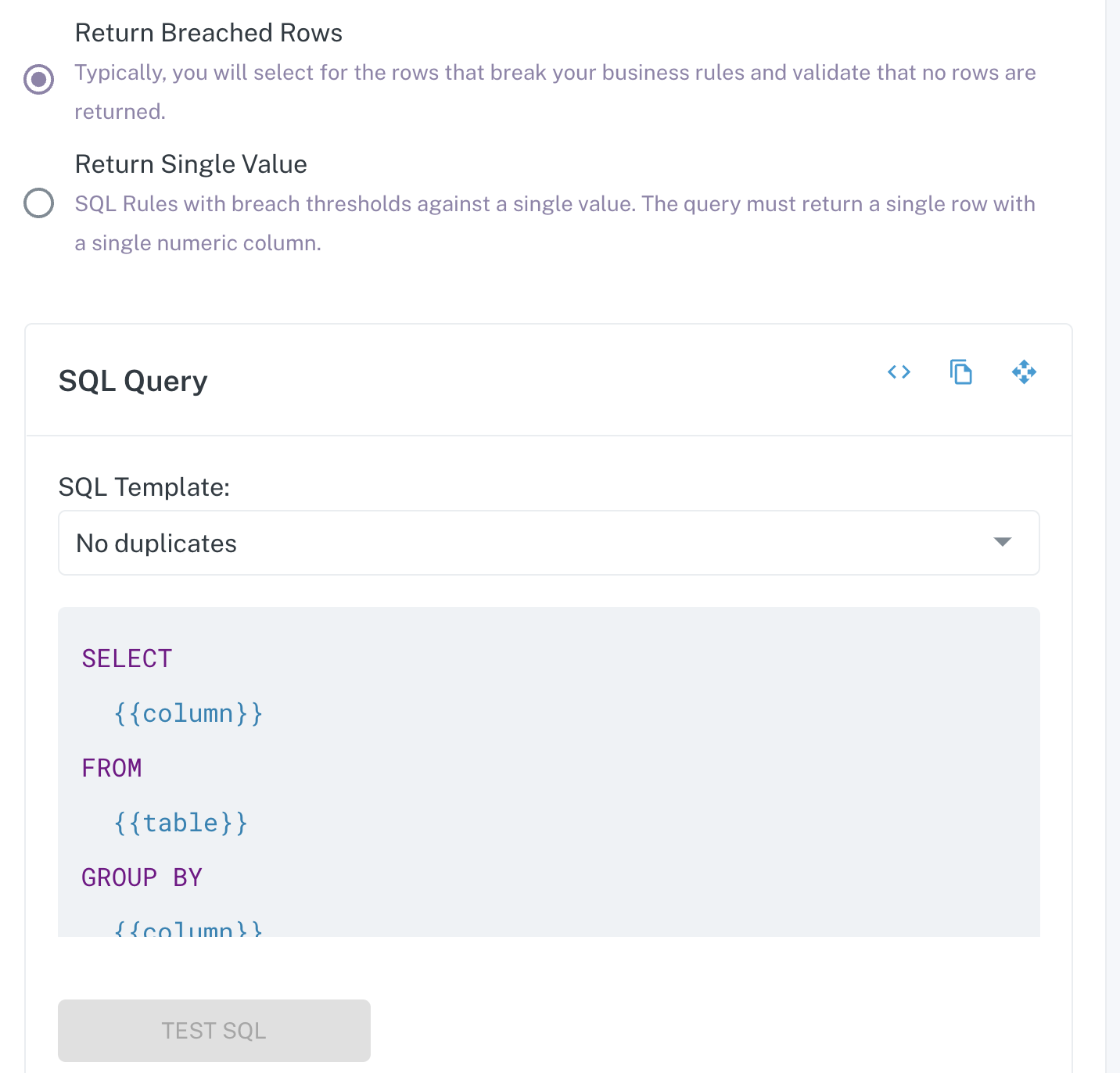Open the SQL Template dropdown showing No duplicates
The height and width of the screenshot is (1073, 1120).
click(549, 543)
